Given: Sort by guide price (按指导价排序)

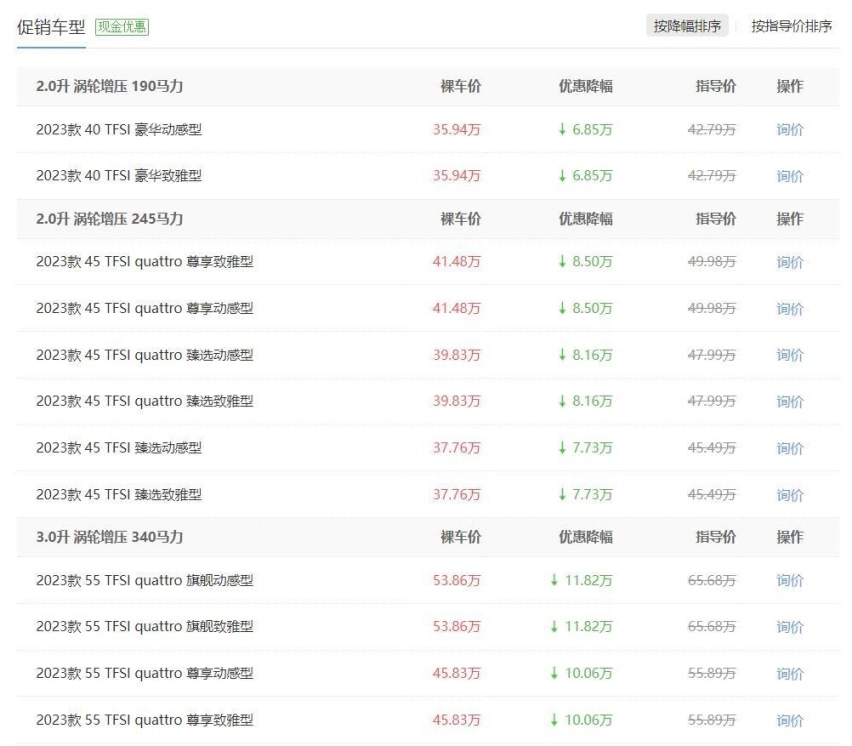Looking at the screenshot, I should pos(791,26).
